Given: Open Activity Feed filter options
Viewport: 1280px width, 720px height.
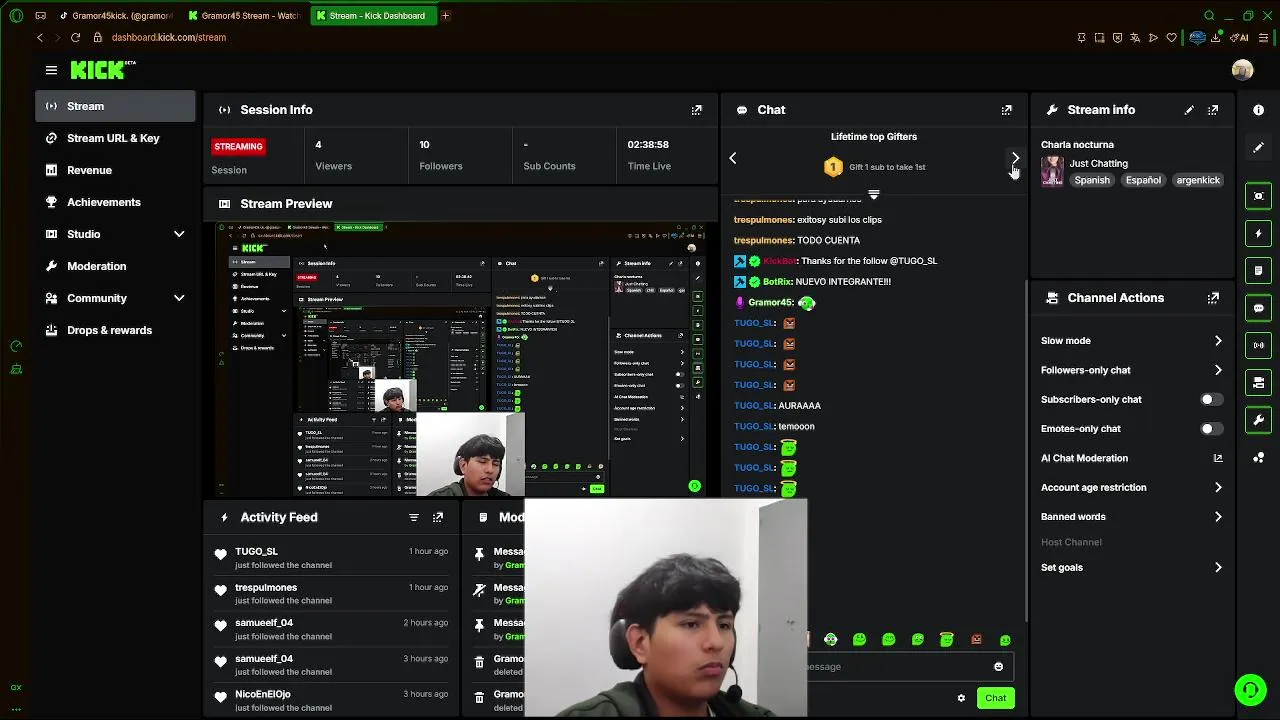Looking at the screenshot, I should pos(414,518).
